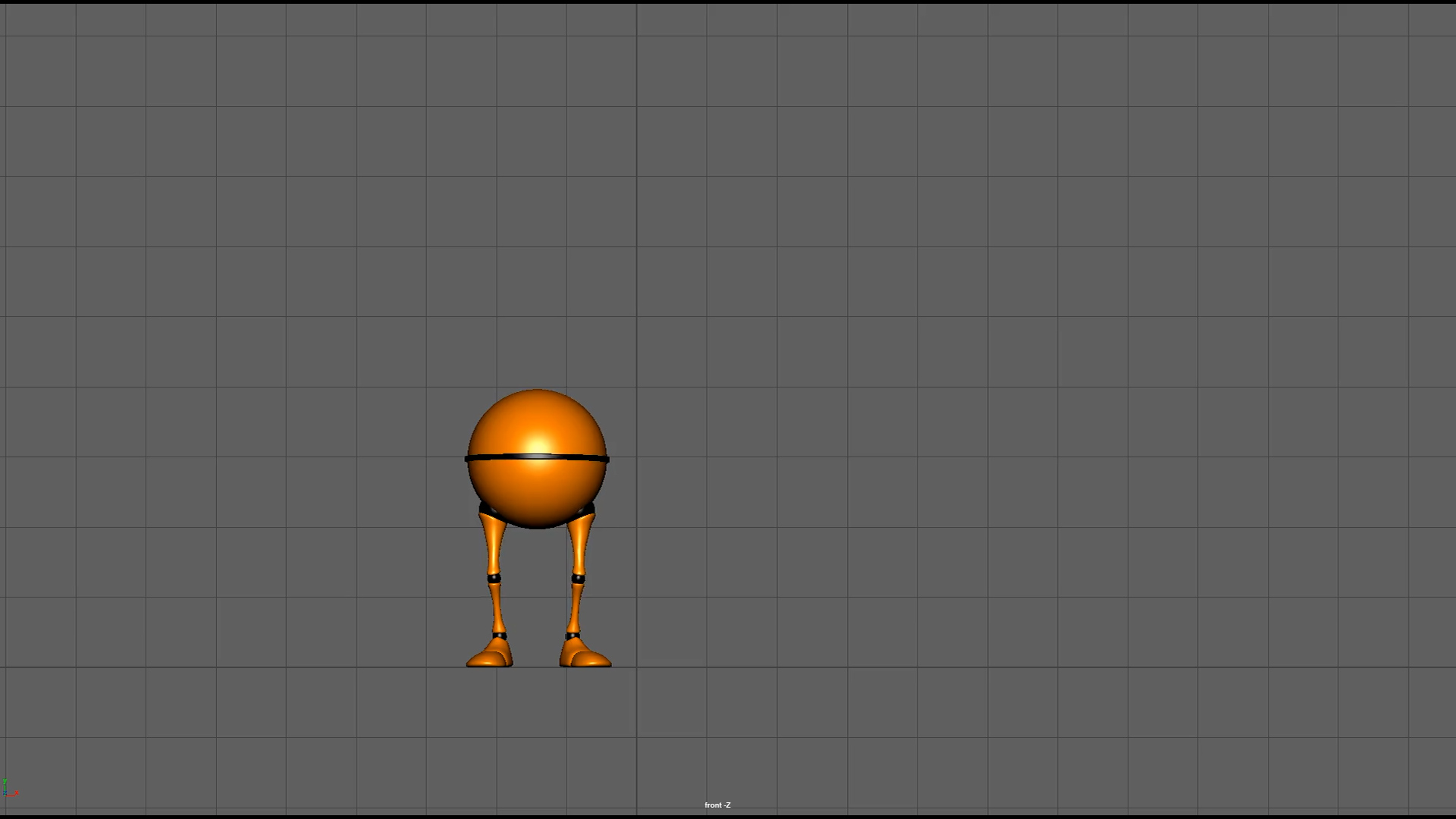Click the XYZ axis orientation gizmo
Screen dimensions: 1456x819
[9, 789]
